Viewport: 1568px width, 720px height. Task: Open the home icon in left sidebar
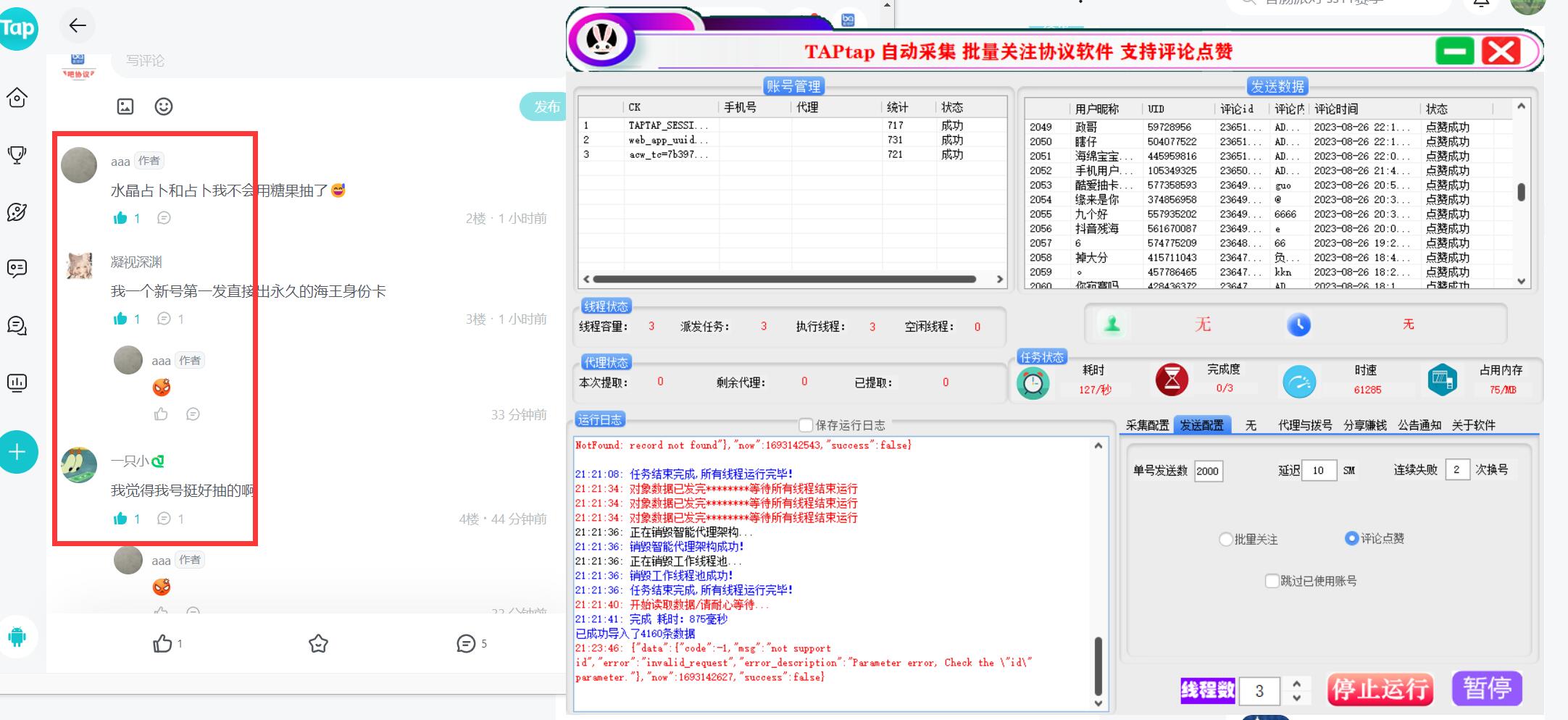(x=17, y=98)
